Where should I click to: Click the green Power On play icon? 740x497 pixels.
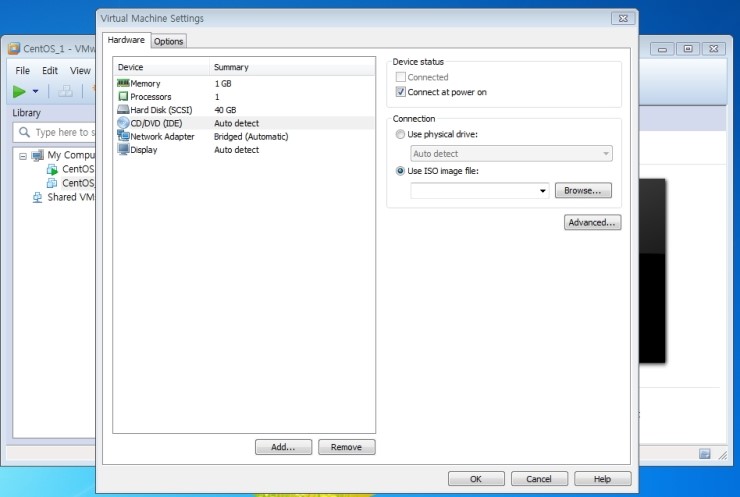coord(19,91)
